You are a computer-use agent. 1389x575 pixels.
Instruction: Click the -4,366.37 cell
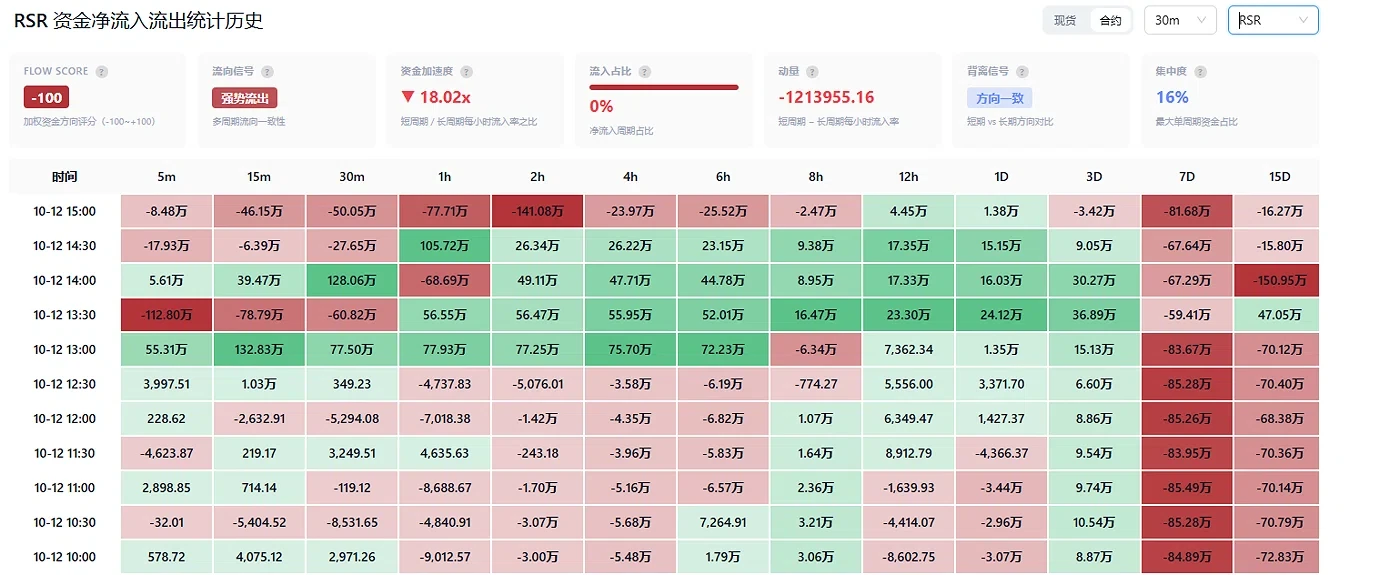click(x=1001, y=453)
